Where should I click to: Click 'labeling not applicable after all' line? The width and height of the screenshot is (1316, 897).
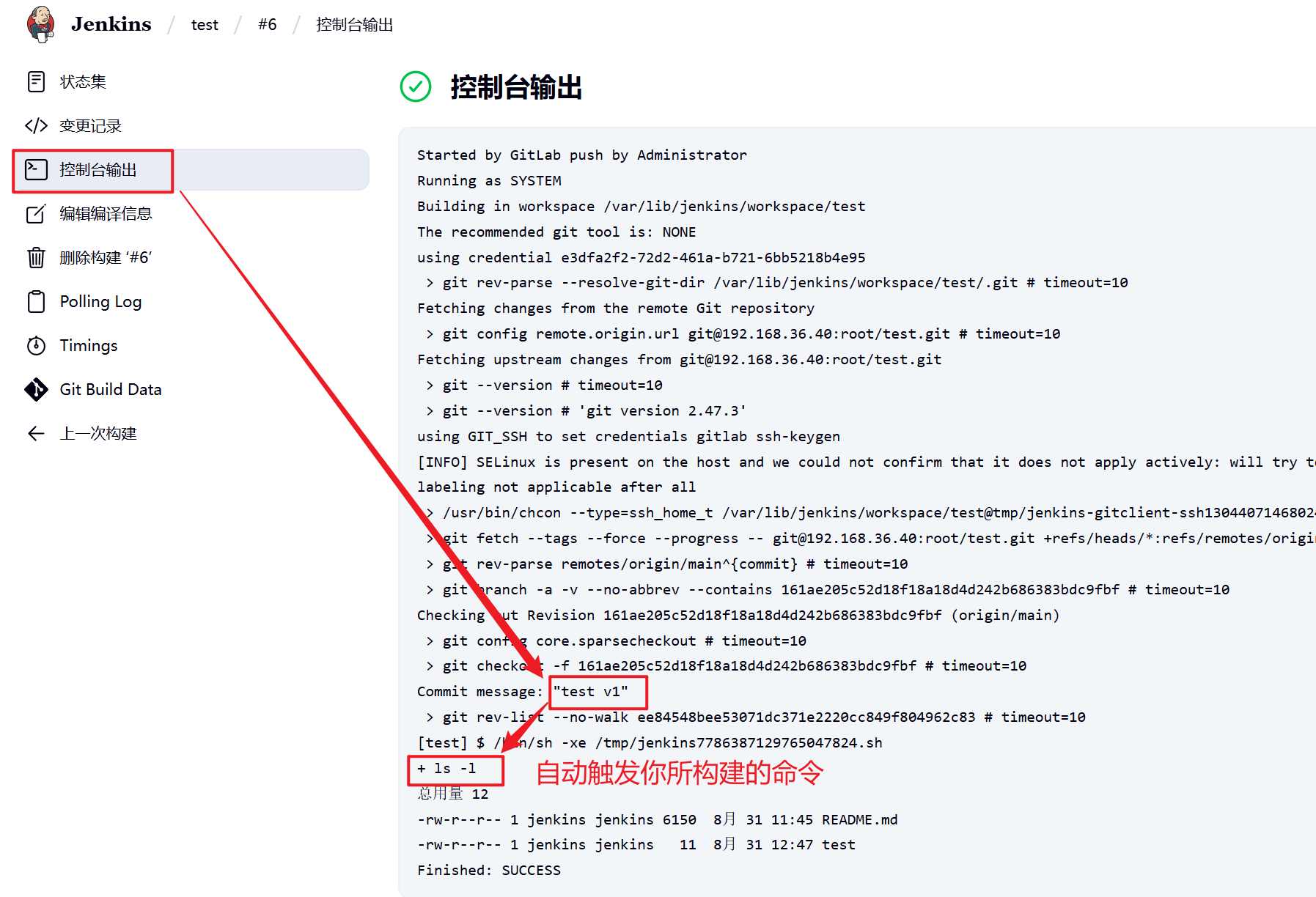[556, 487]
